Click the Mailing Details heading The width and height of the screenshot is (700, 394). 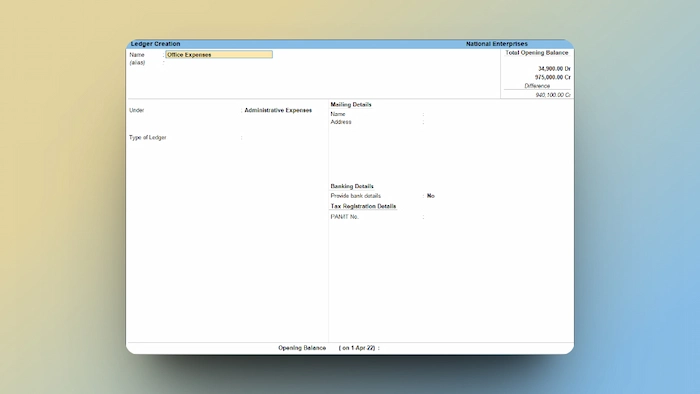click(x=351, y=104)
